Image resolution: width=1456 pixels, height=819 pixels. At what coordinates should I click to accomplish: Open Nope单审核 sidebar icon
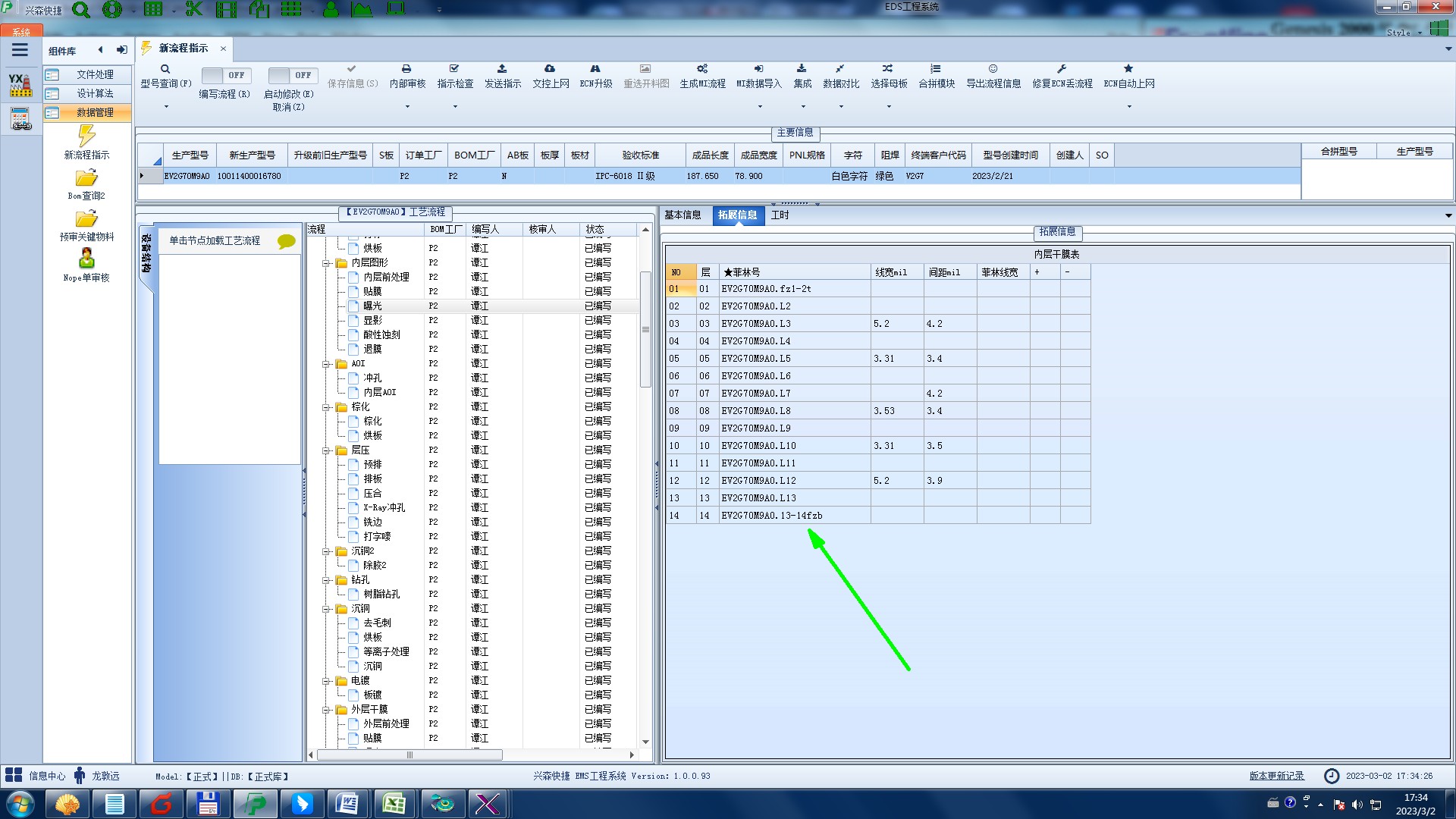pos(86,259)
